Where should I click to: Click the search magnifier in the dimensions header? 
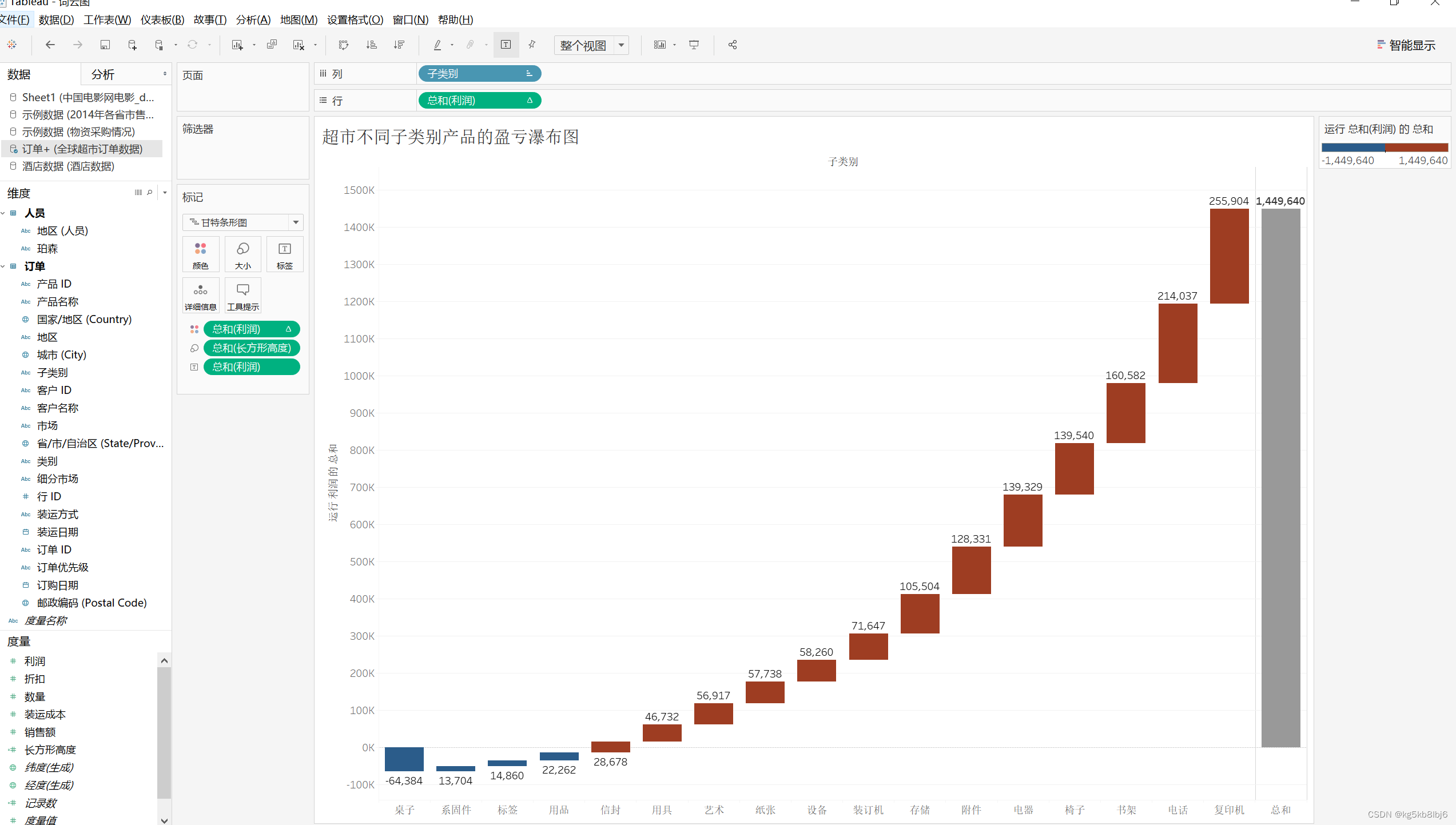150,192
